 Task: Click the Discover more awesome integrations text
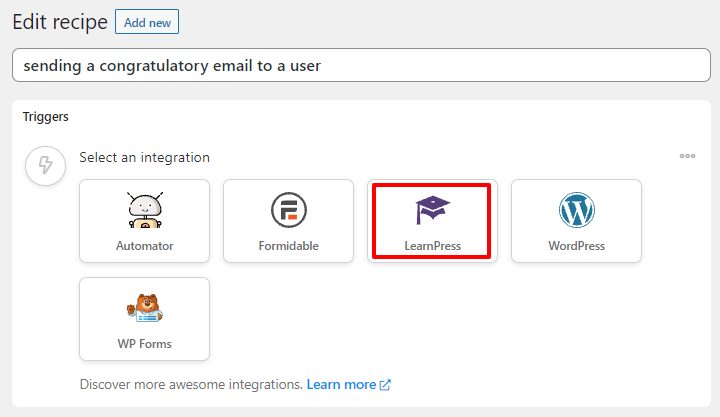click(x=191, y=384)
